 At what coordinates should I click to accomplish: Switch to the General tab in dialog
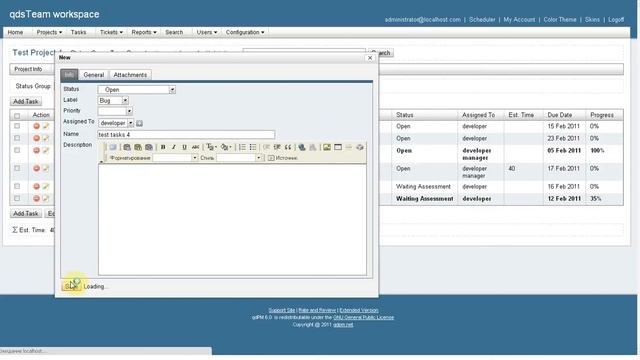[94, 75]
